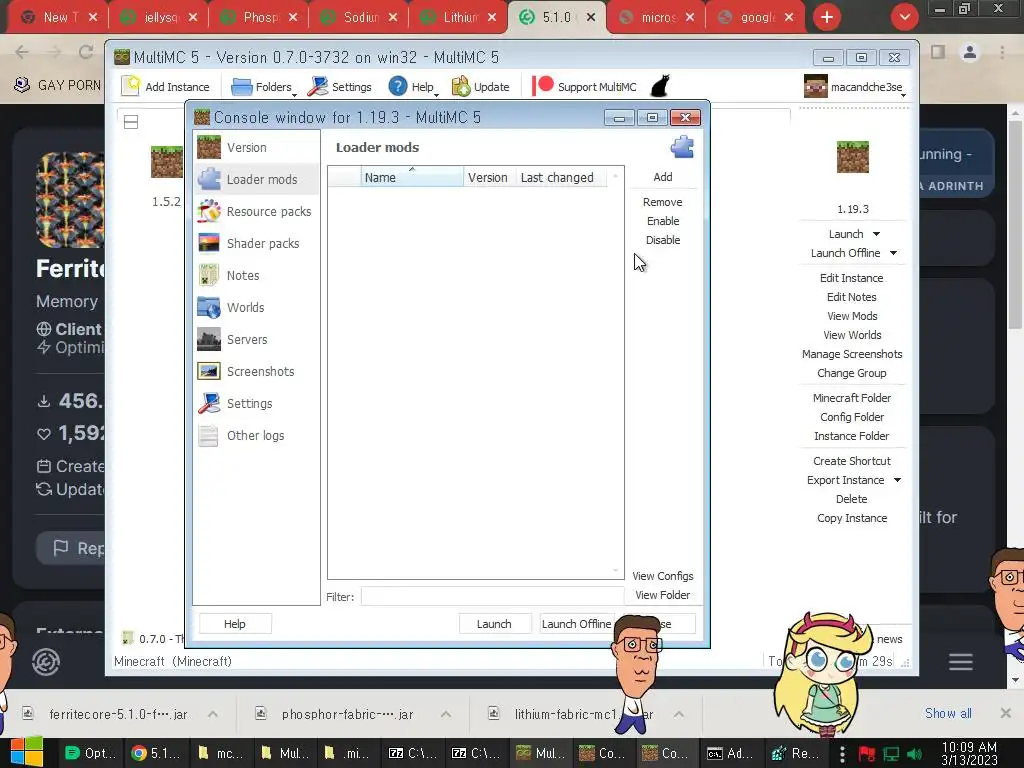This screenshot has height=768, width=1024.
Task: Click Remove in the mods panel
Action: 663,202
